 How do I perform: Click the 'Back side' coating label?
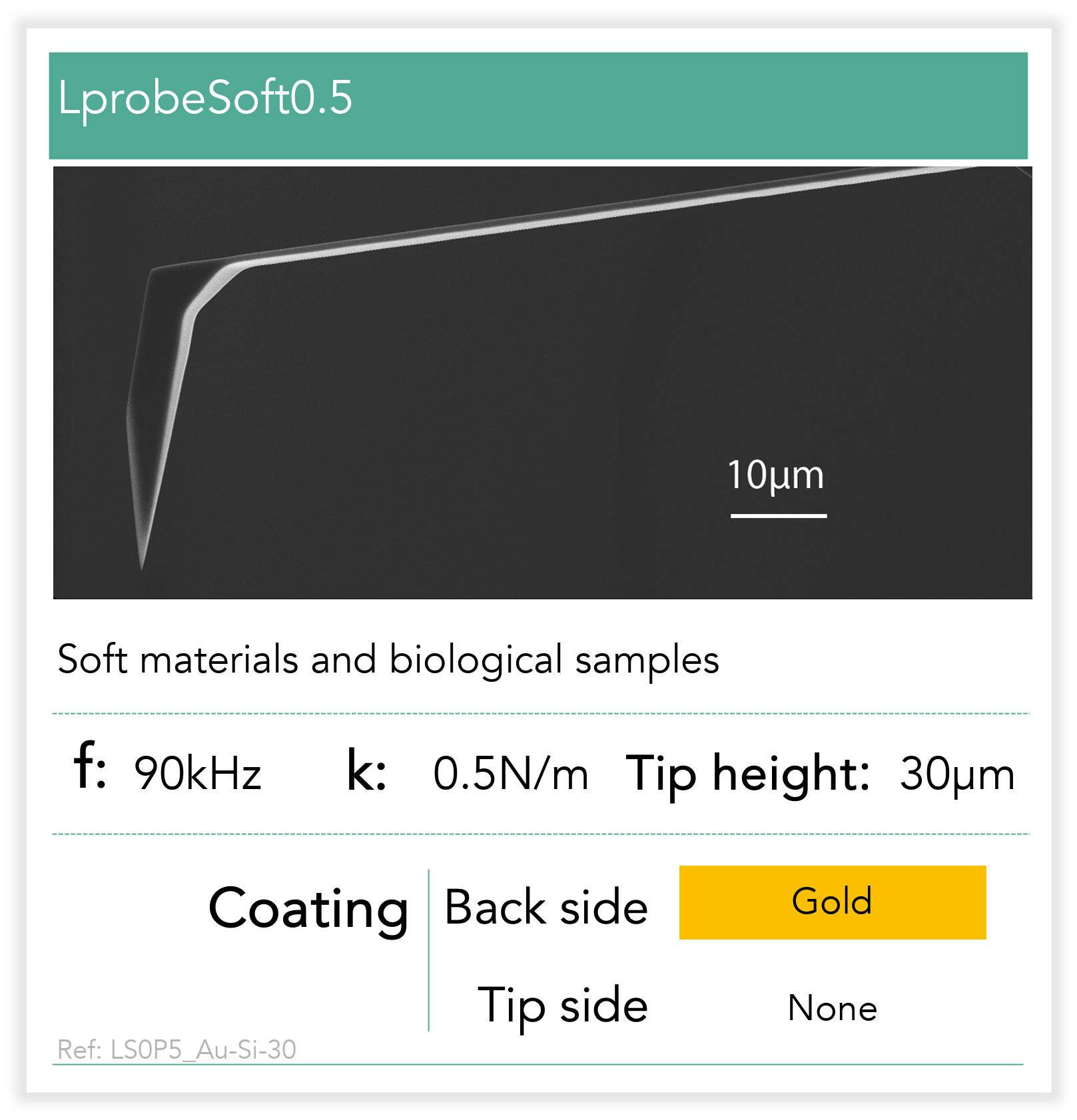tap(546, 907)
